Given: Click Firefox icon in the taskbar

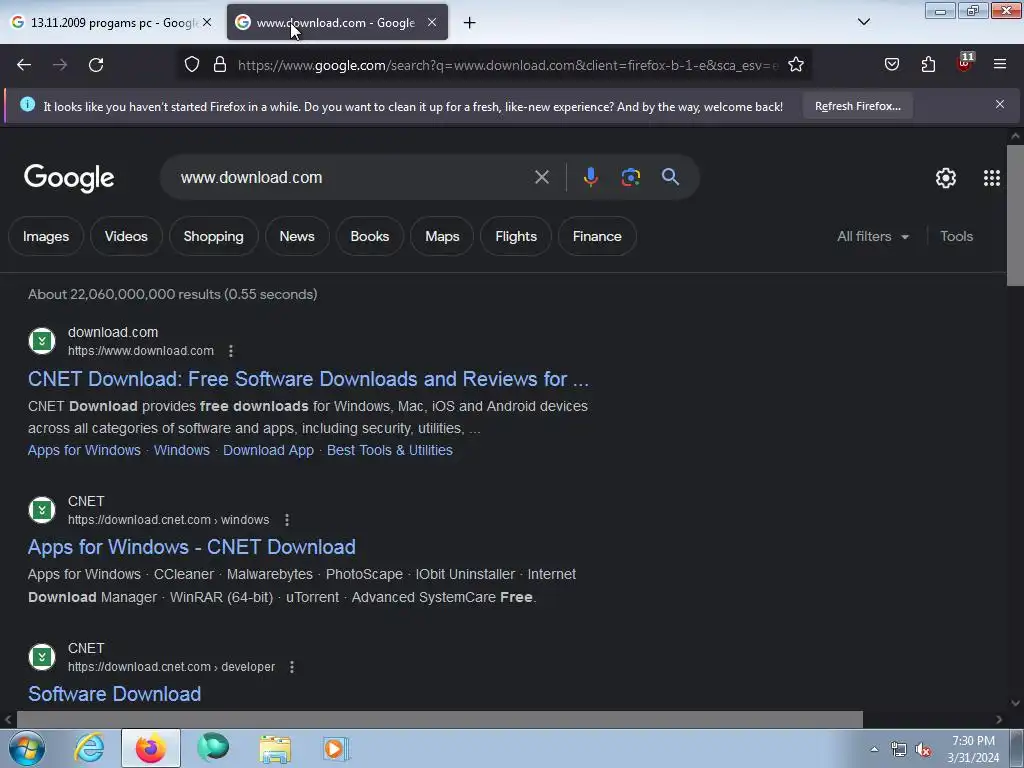Looking at the screenshot, I should tap(150, 748).
